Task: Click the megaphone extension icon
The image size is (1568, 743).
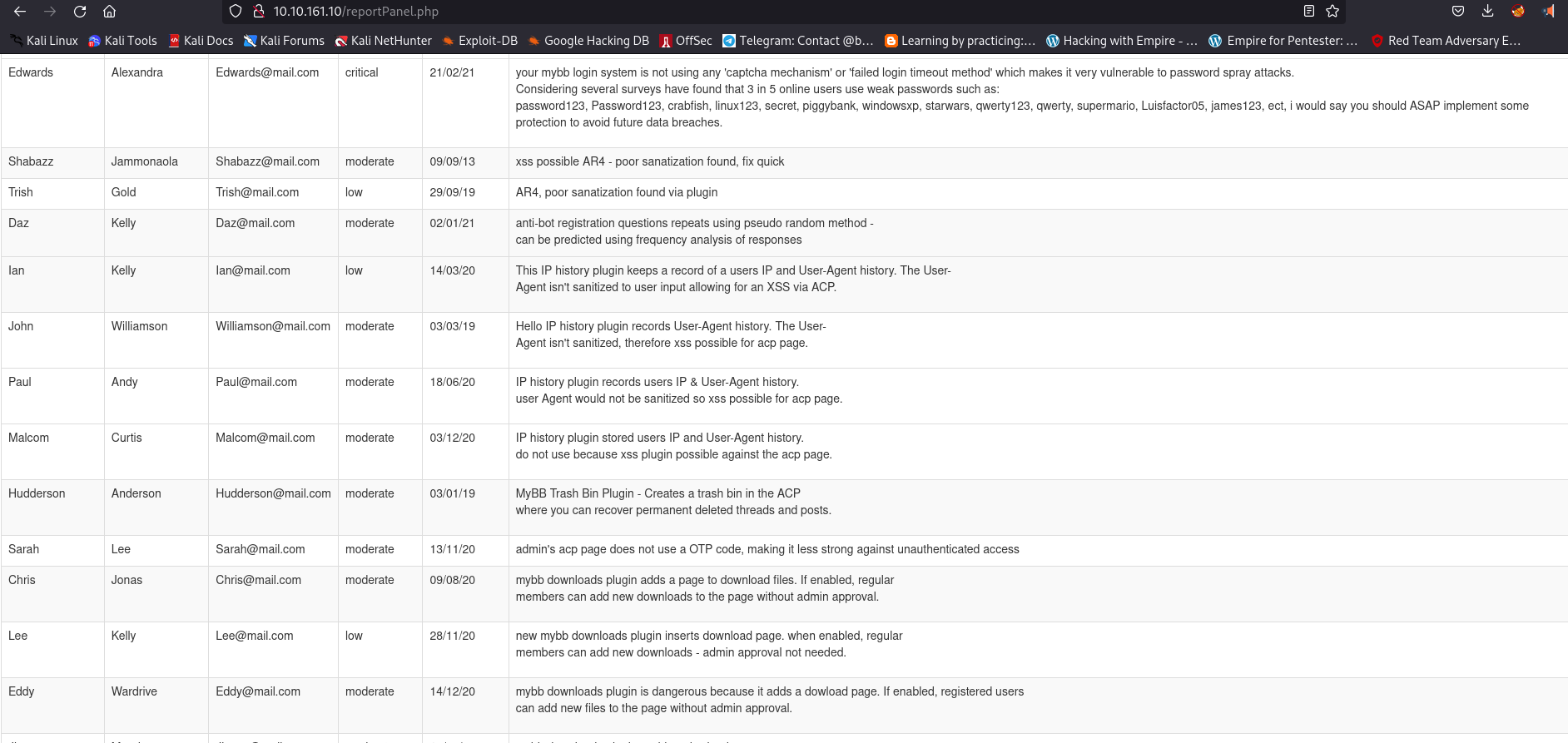Action: pyautogui.click(x=1548, y=12)
